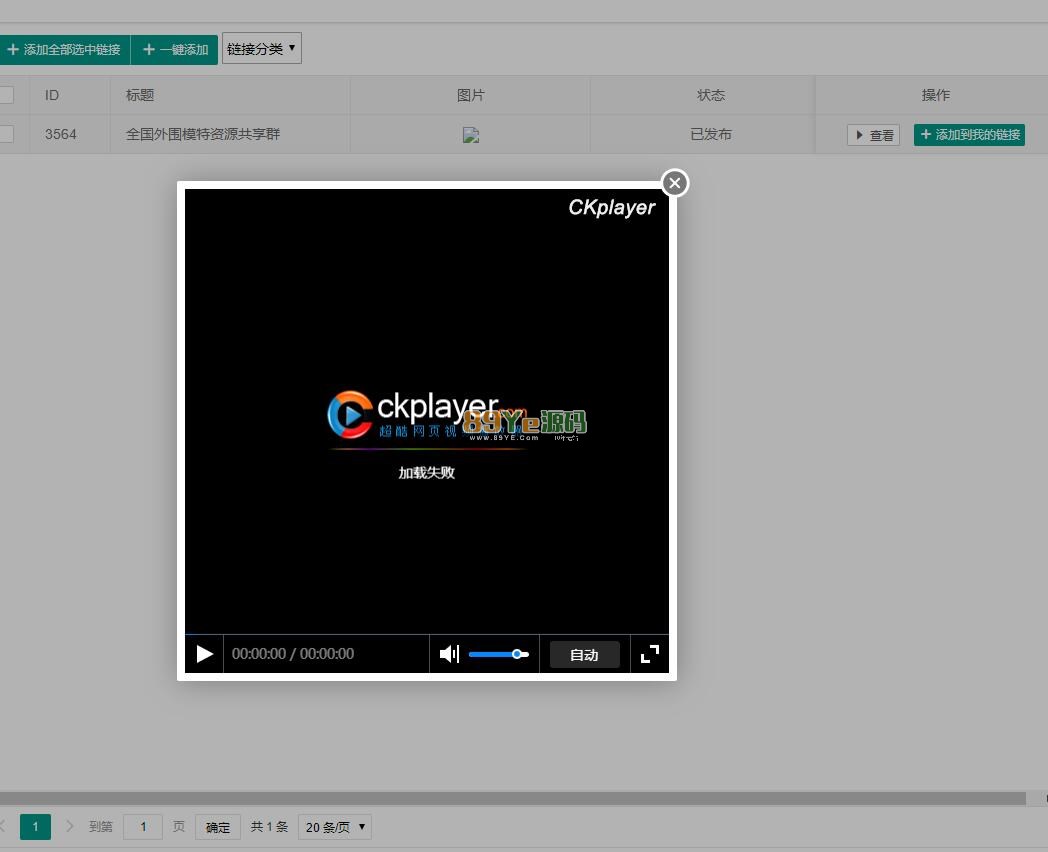This screenshot has width=1048, height=852.
Task: Click the next page arrow
Action: click(x=70, y=827)
